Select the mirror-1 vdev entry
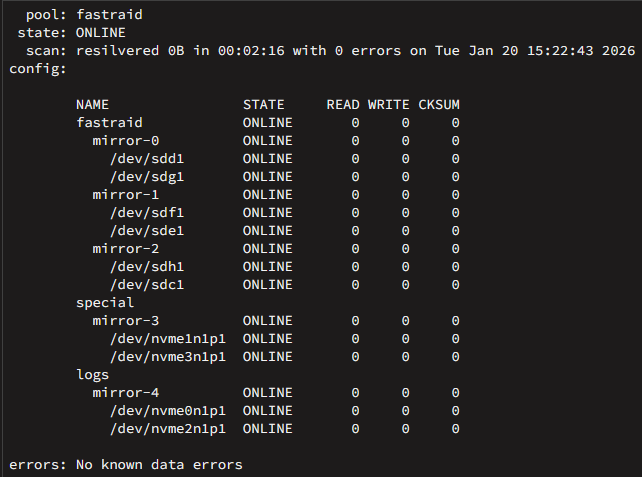 click(126, 195)
